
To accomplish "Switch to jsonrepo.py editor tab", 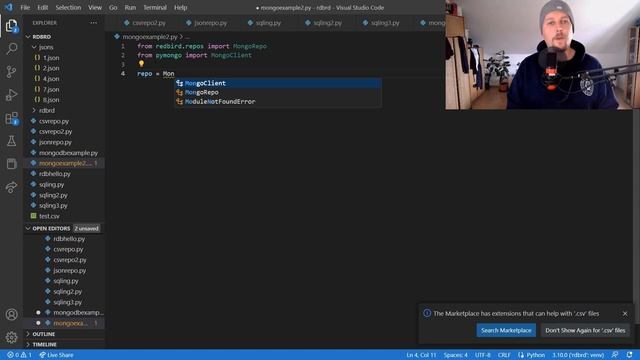I will (x=207, y=23).
